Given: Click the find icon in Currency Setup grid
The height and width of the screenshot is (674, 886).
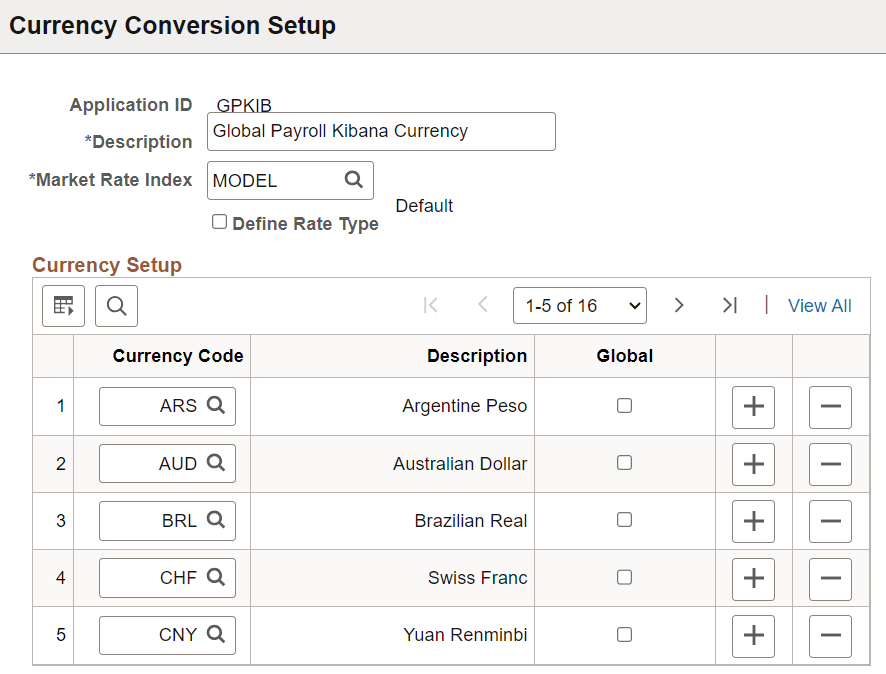Looking at the screenshot, I should (116, 306).
